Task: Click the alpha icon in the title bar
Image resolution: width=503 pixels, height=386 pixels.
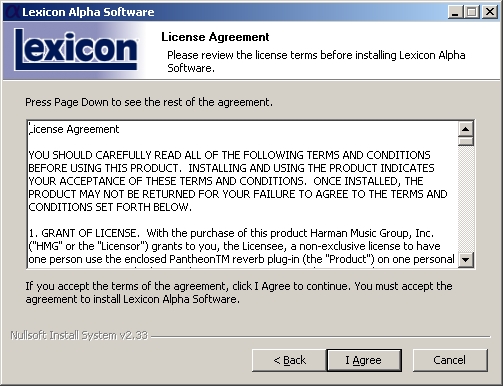Action: [12, 12]
